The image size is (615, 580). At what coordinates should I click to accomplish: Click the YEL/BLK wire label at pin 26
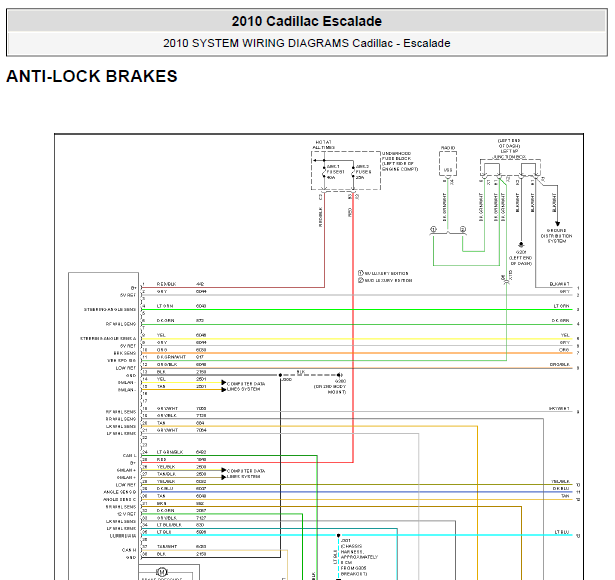coord(166,467)
